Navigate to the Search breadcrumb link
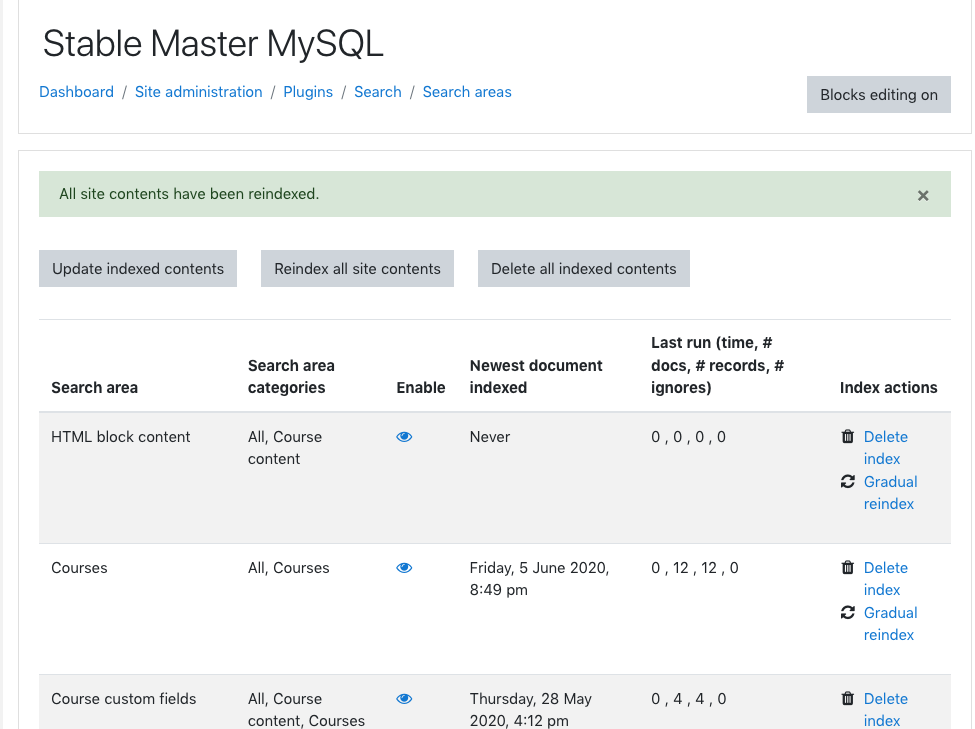The image size is (975, 729). pyautogui.click(x=377, y=92)
